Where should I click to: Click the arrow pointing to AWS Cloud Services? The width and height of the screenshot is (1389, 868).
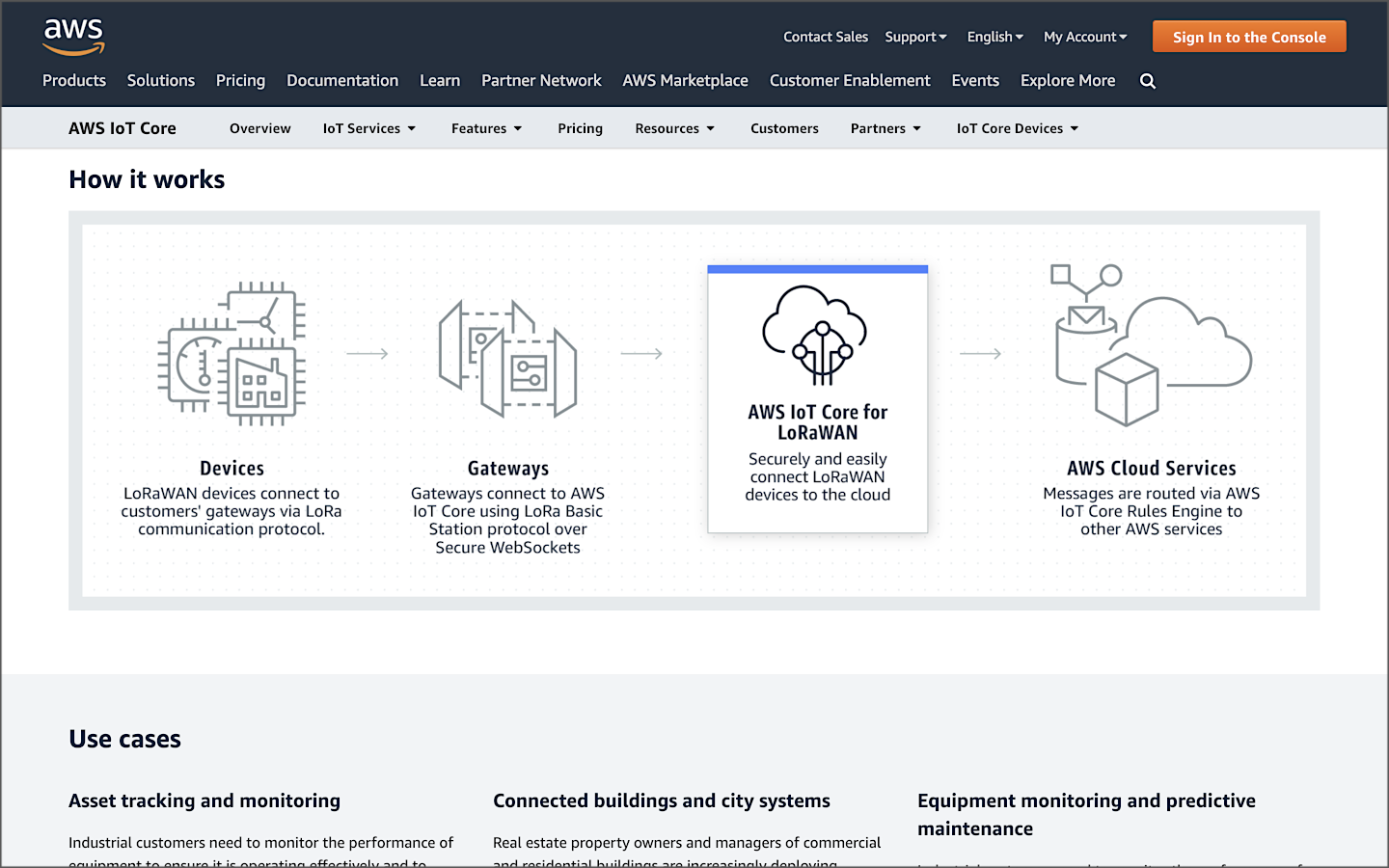pyautogui.click(x=981, y=354)
